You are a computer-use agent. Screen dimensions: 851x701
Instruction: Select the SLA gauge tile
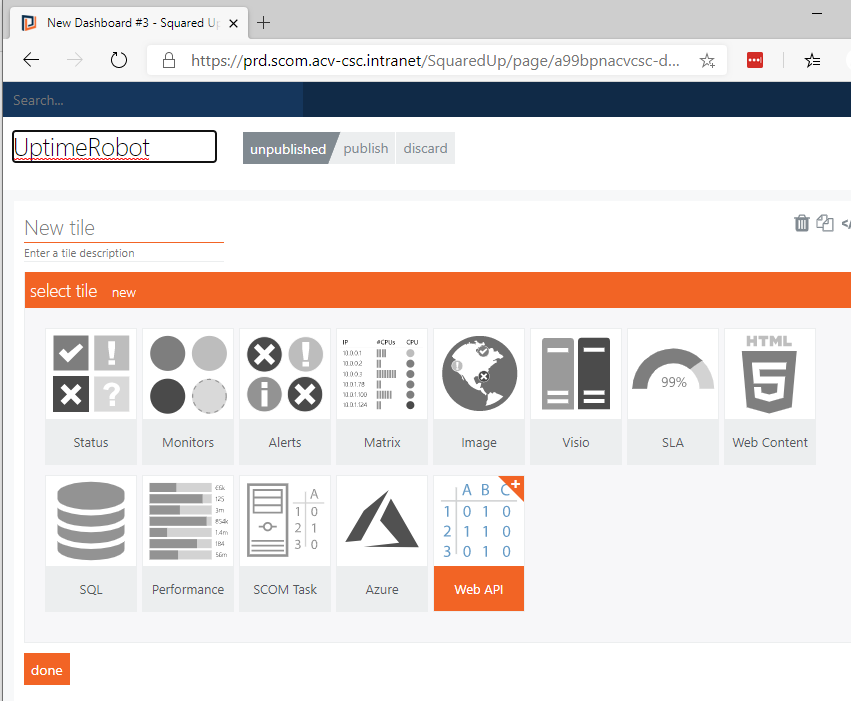(673, 397)
